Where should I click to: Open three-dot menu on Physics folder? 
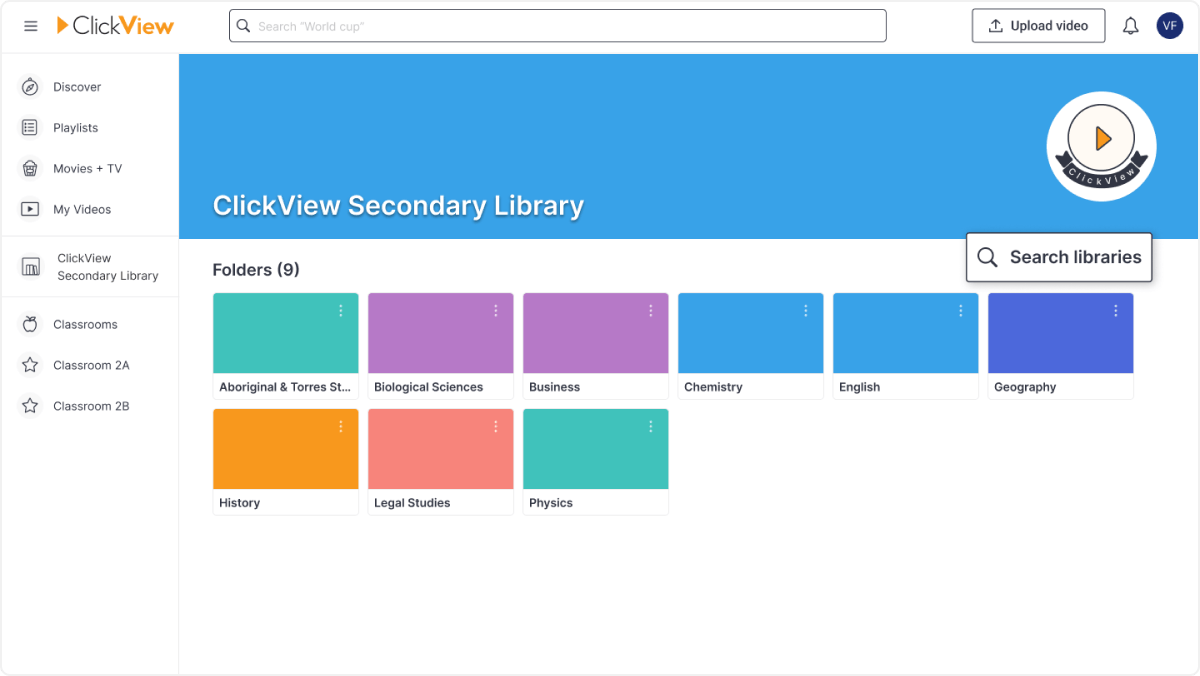point(650,427)
